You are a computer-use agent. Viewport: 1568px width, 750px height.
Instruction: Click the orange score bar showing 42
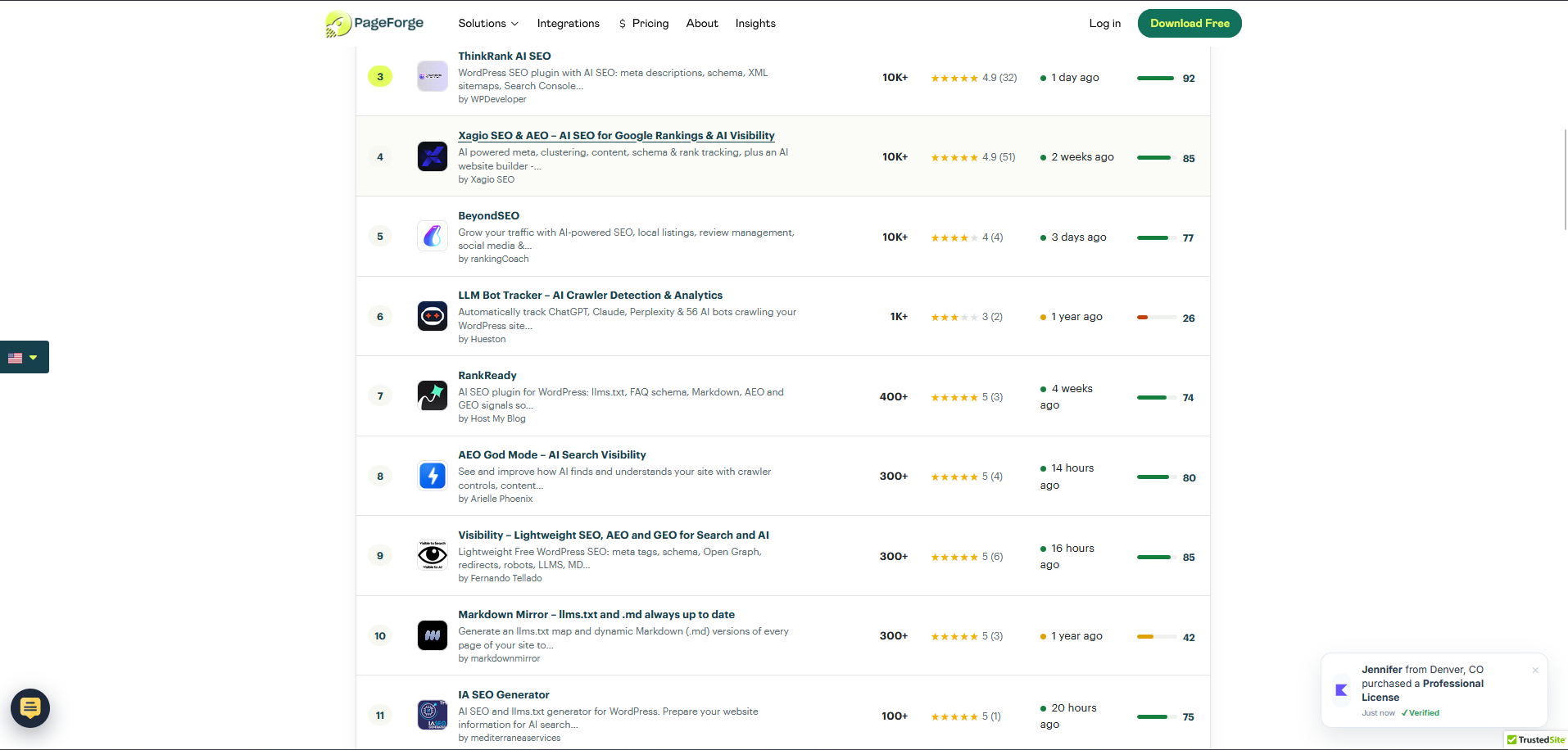[1157, 637]
